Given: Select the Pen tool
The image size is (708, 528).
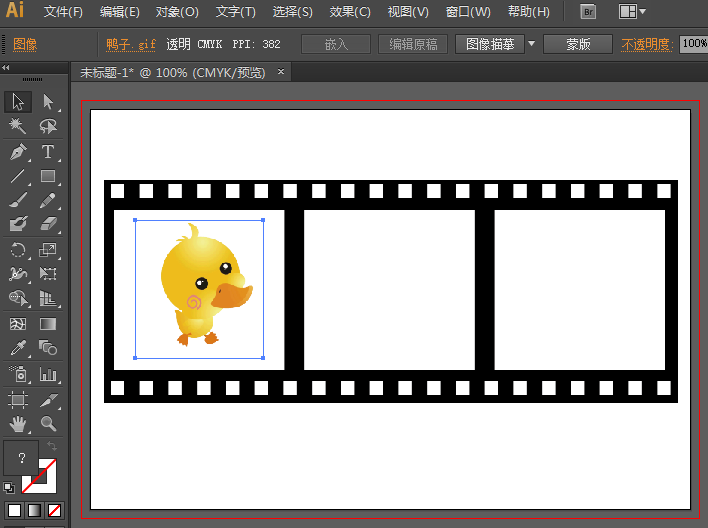Looking at the screenshot, I should 18,152.
